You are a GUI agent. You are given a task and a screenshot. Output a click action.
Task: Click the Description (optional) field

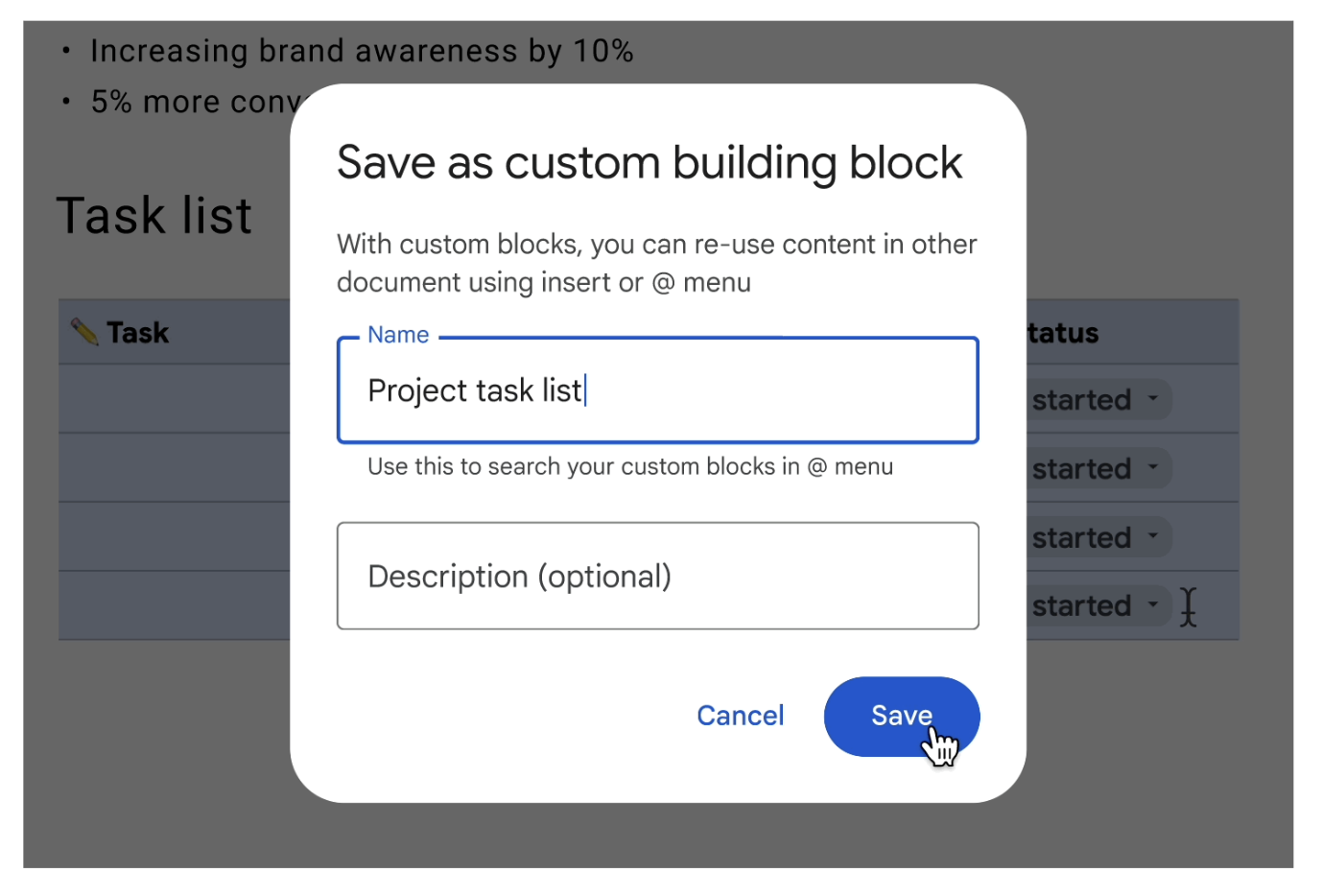[657, 576]
